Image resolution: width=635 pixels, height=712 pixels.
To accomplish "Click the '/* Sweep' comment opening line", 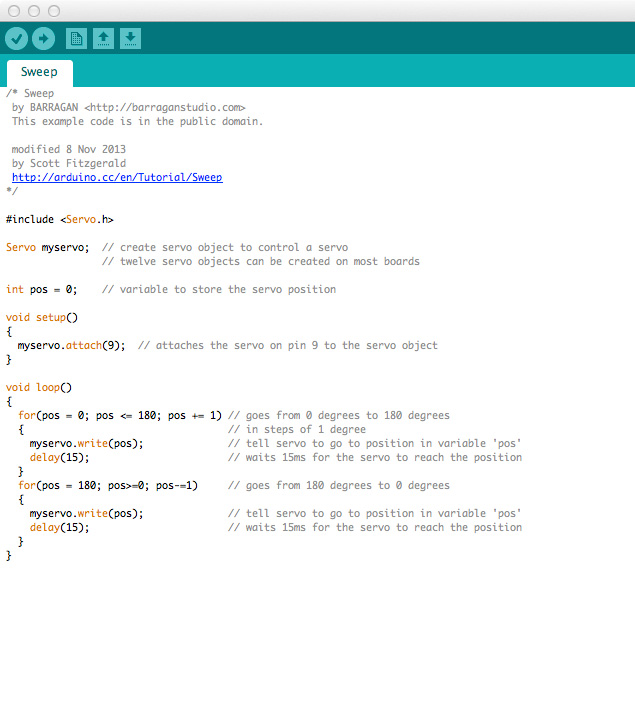I will [30, 94].
